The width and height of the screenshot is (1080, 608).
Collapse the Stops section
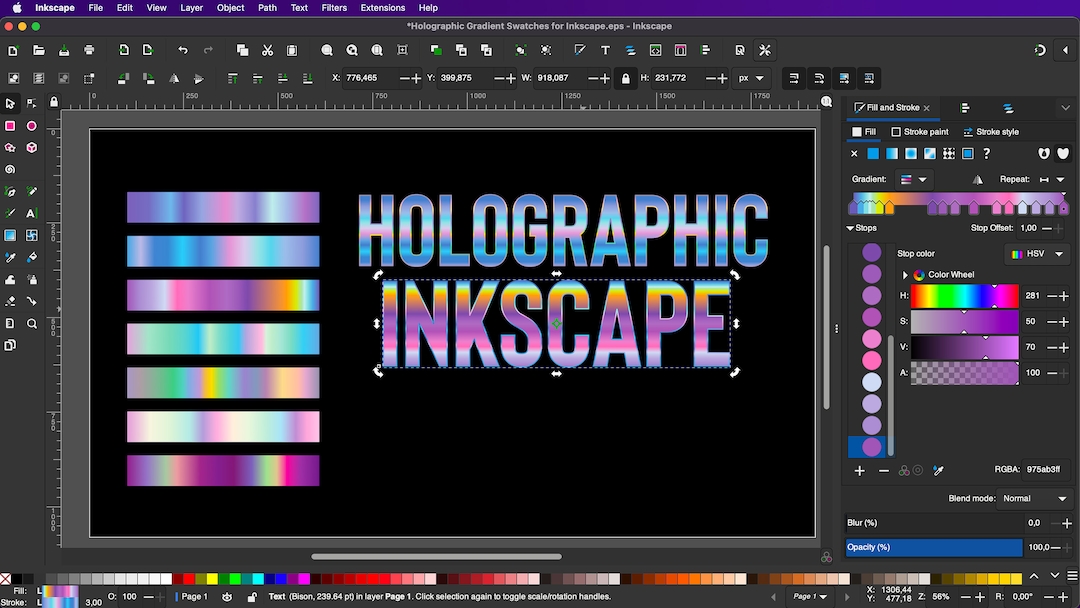pos(852,228)
